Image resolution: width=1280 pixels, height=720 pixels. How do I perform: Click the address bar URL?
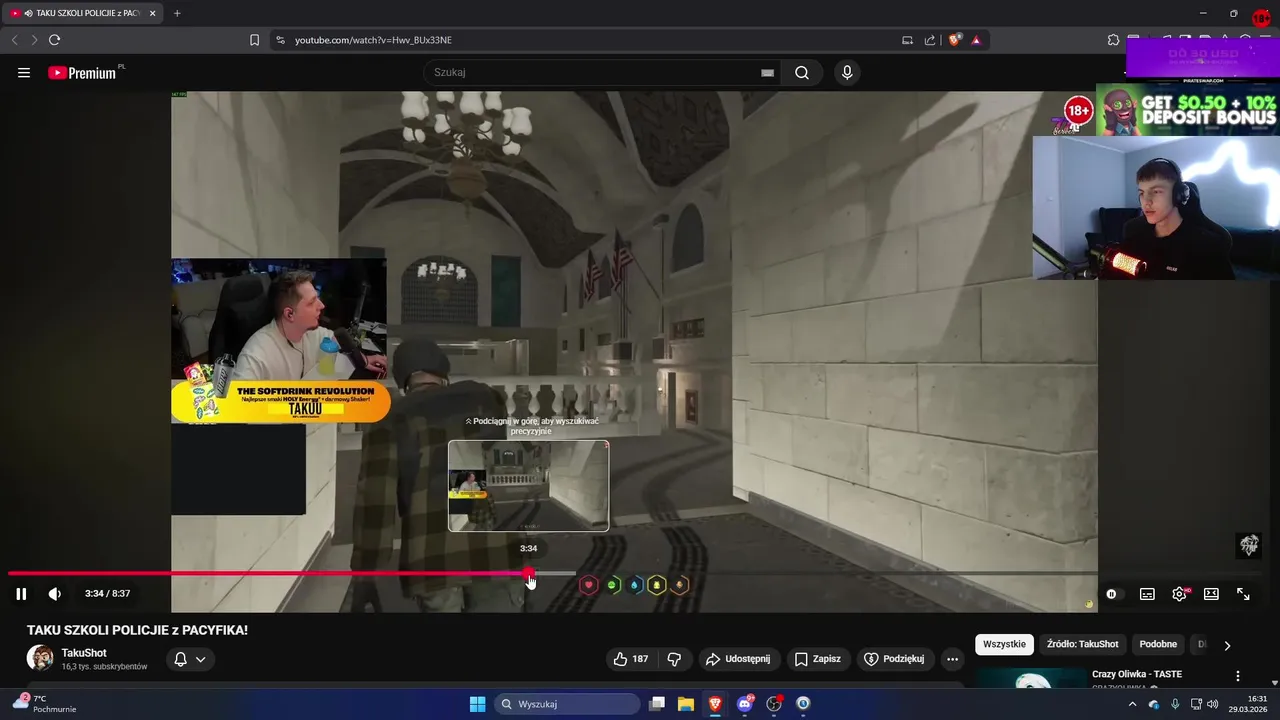pyautogui.click(x=373, y=40)
